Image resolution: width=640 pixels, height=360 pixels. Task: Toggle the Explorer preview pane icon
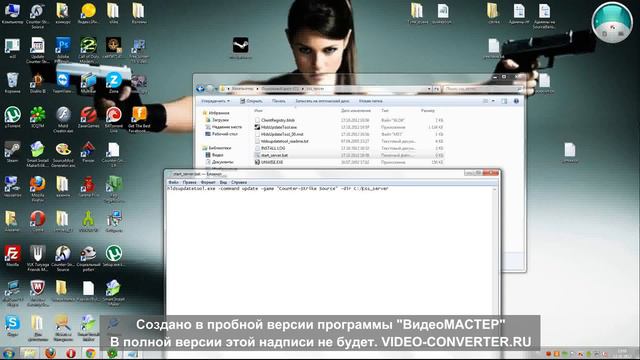tap(504, 101)
